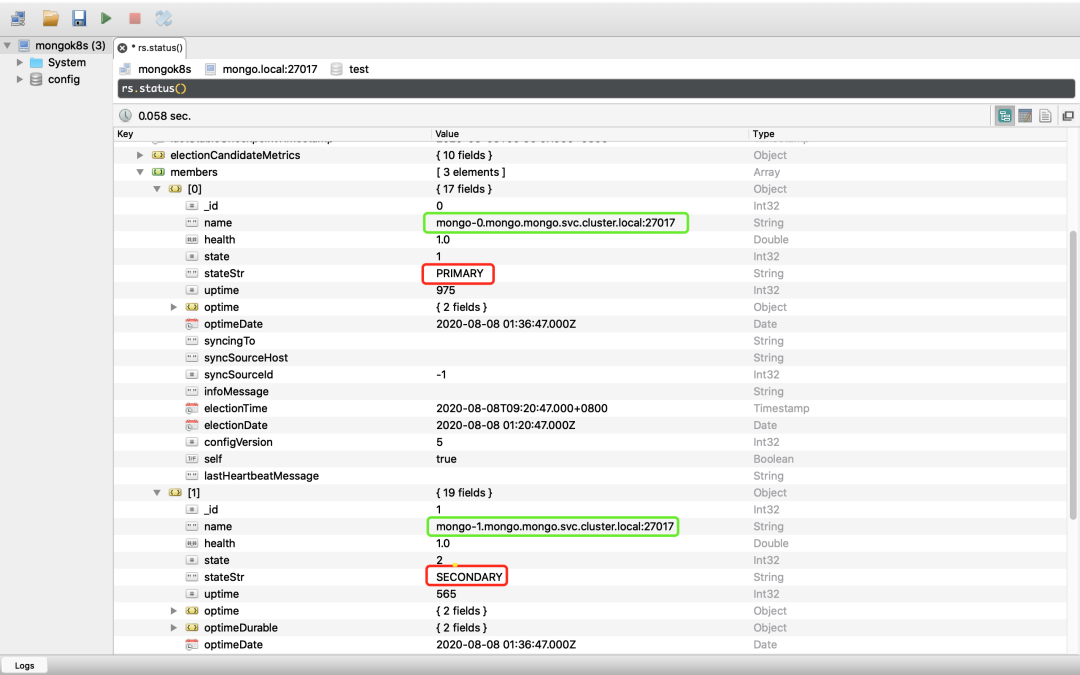Screen dimensions: 1080x675
Task: Click mongok8s connection label in tab header
Action: point(165,69)
